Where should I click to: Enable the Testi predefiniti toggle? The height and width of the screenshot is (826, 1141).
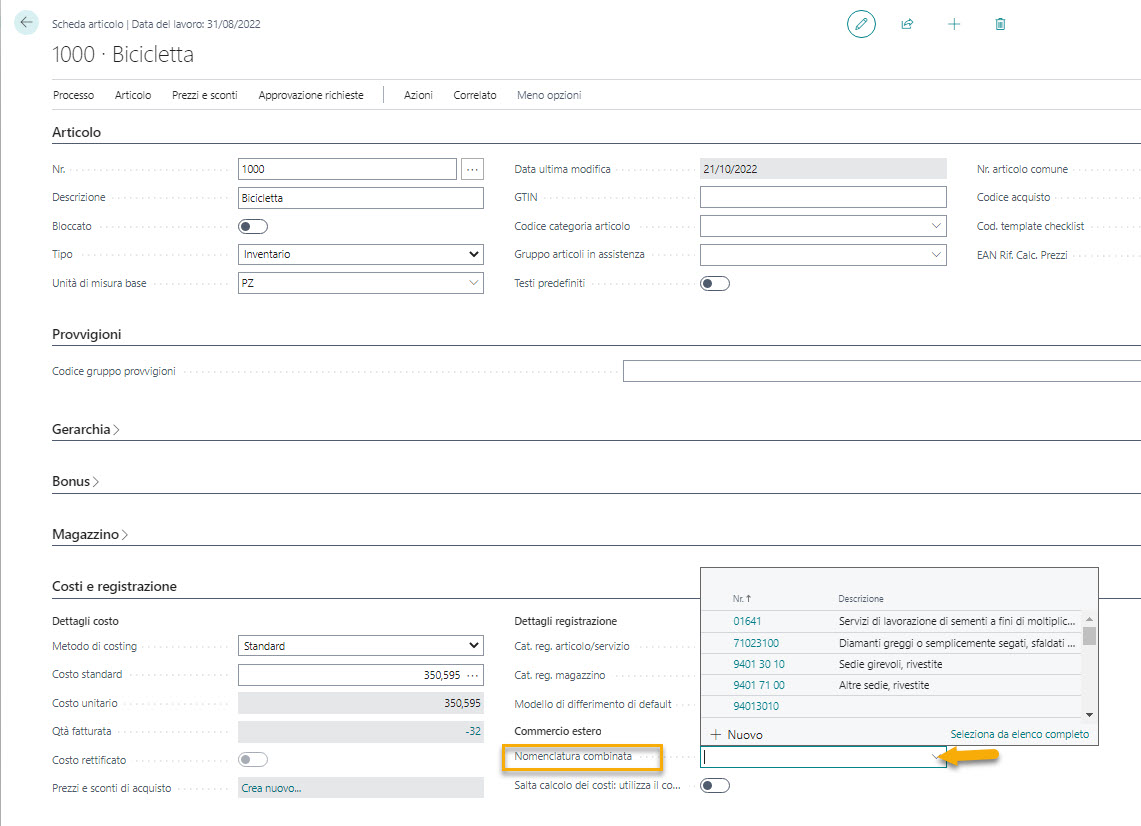click(x=715, y=284)
